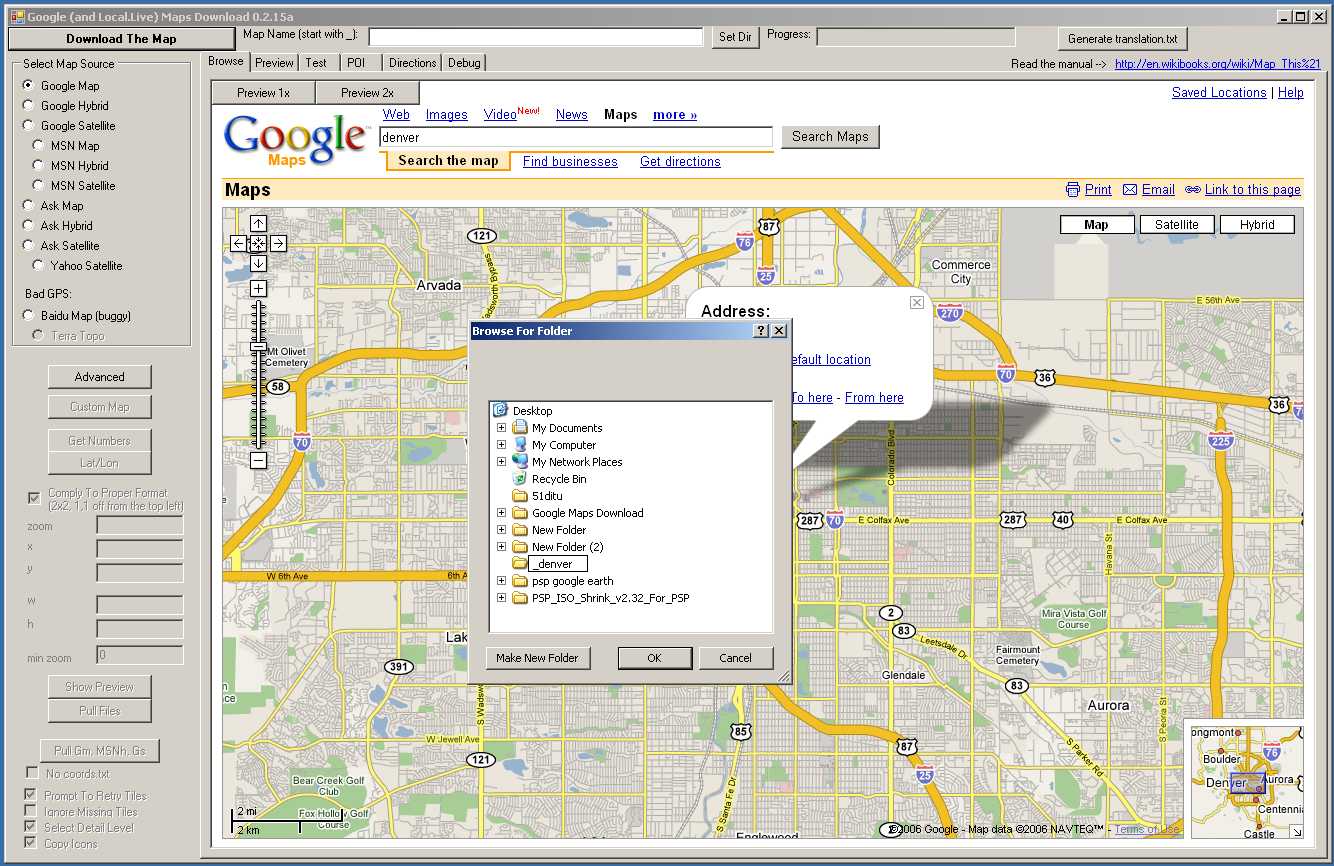Pan the map down with arrow icon
The height and width of the screenshot is (866, 1334).
click(258, 263)
